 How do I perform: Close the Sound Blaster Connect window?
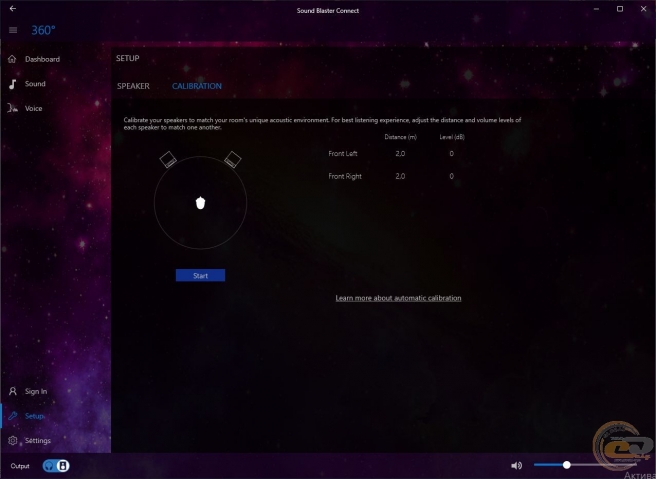(643, 9)
